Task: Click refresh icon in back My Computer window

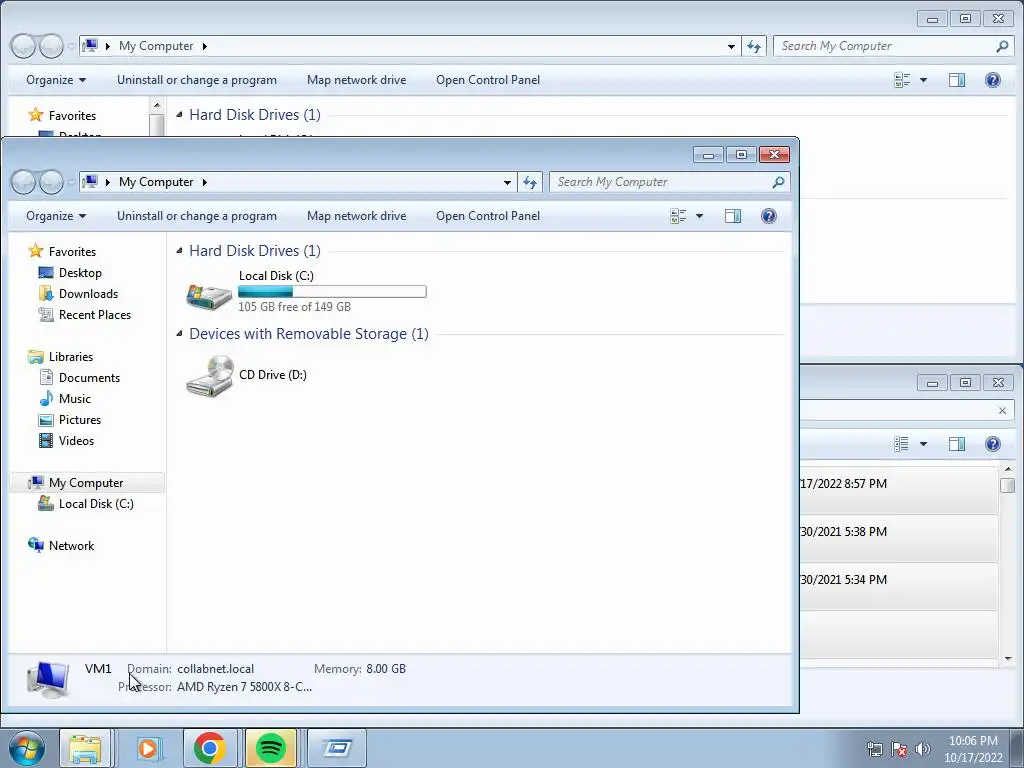Action: click(754, 46)
